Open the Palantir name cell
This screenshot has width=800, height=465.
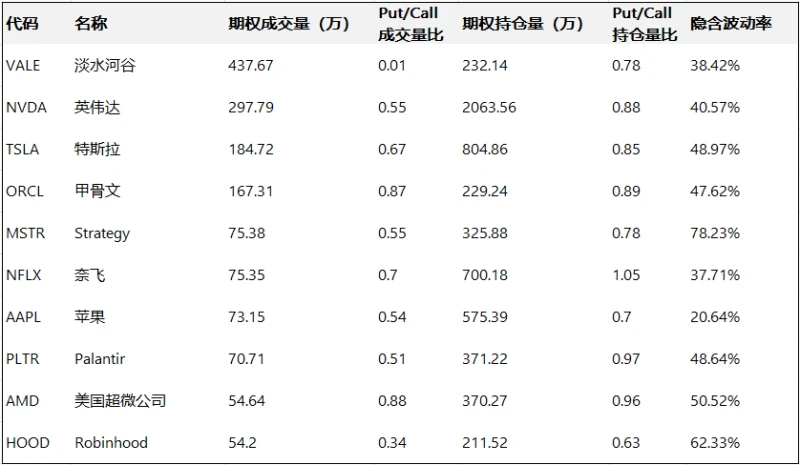point(101,359)
